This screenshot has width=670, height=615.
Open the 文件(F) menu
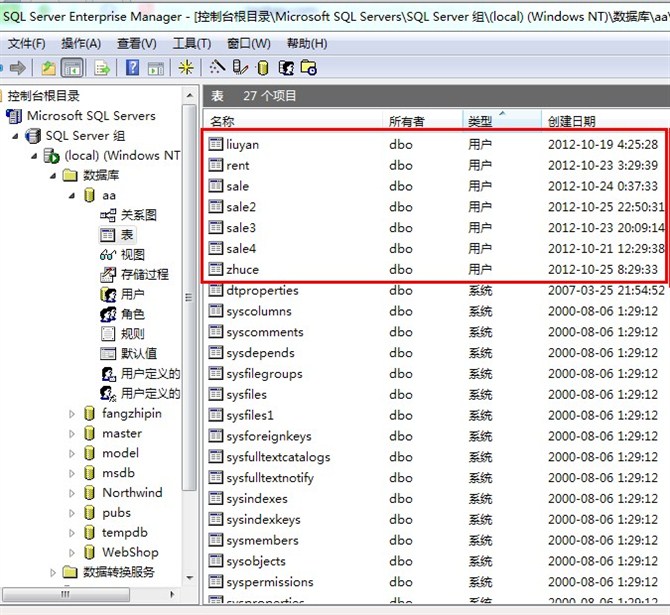click(26, 44)
